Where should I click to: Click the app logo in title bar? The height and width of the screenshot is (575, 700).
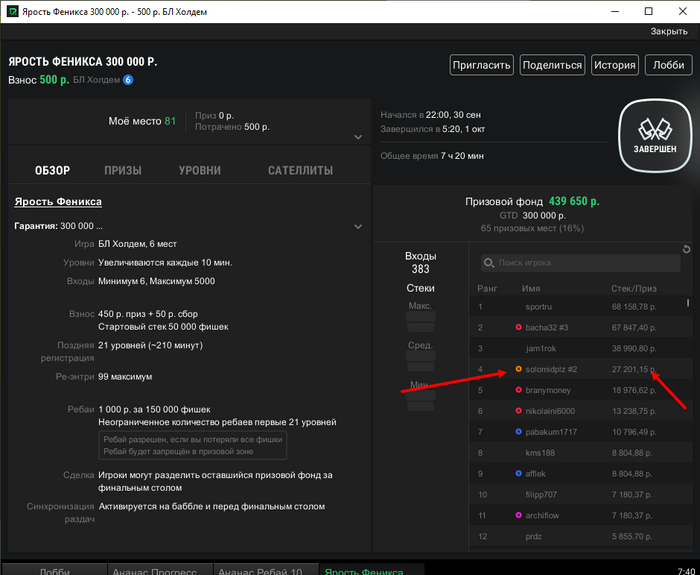point(12,12)
